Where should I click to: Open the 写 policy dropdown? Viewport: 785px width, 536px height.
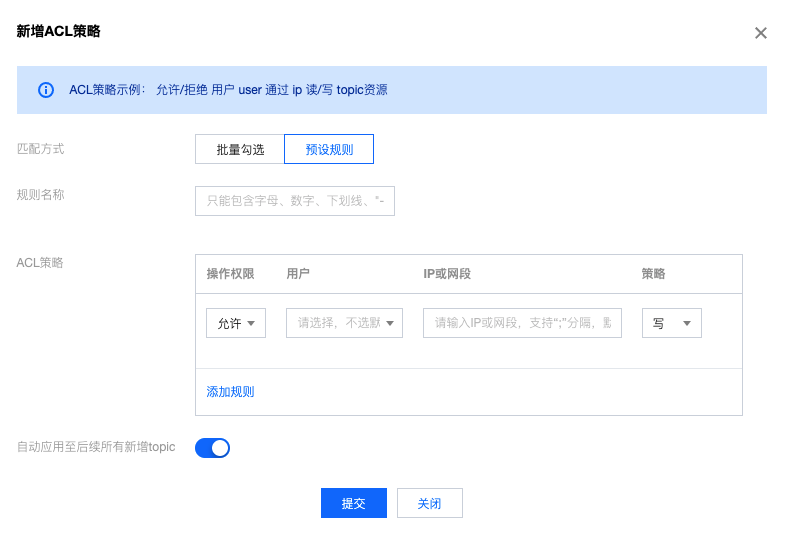click(672, 323)
